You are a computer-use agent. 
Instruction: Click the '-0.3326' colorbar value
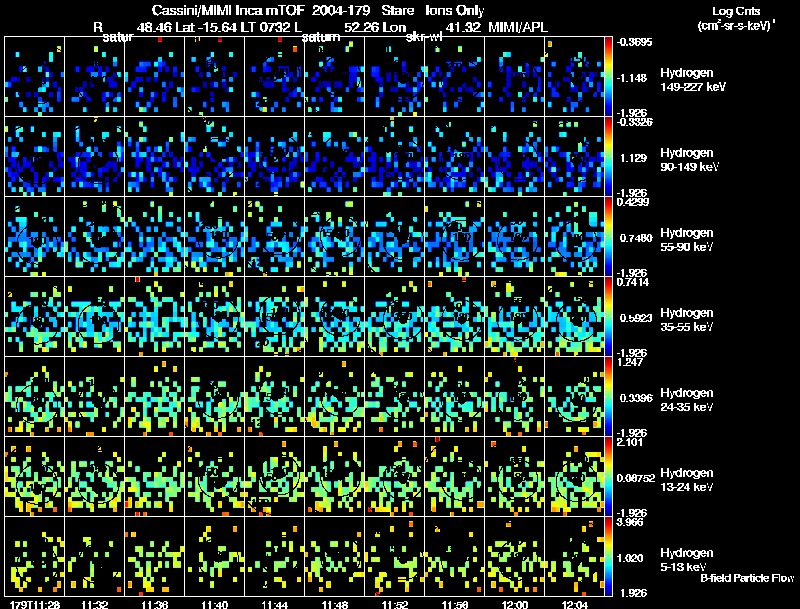pyautogui.click(x=634, y=122)
